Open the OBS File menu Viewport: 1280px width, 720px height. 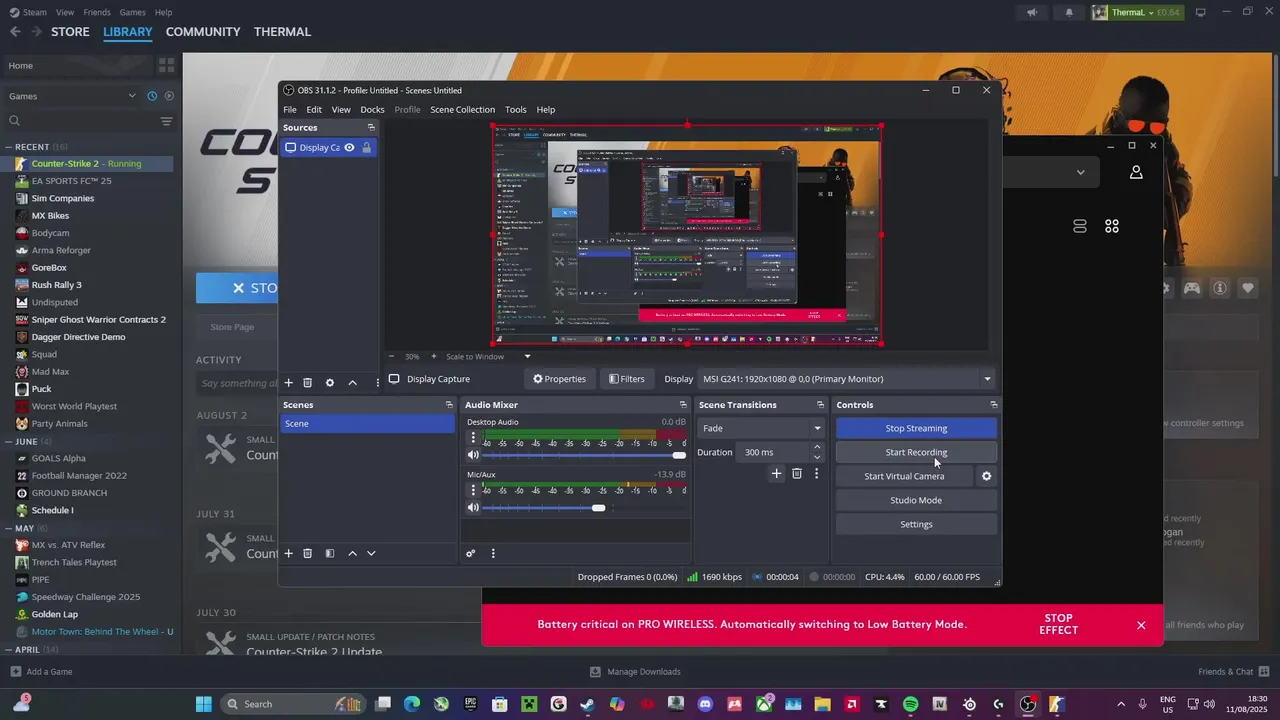pyautogui.click(x=289, y=109)
